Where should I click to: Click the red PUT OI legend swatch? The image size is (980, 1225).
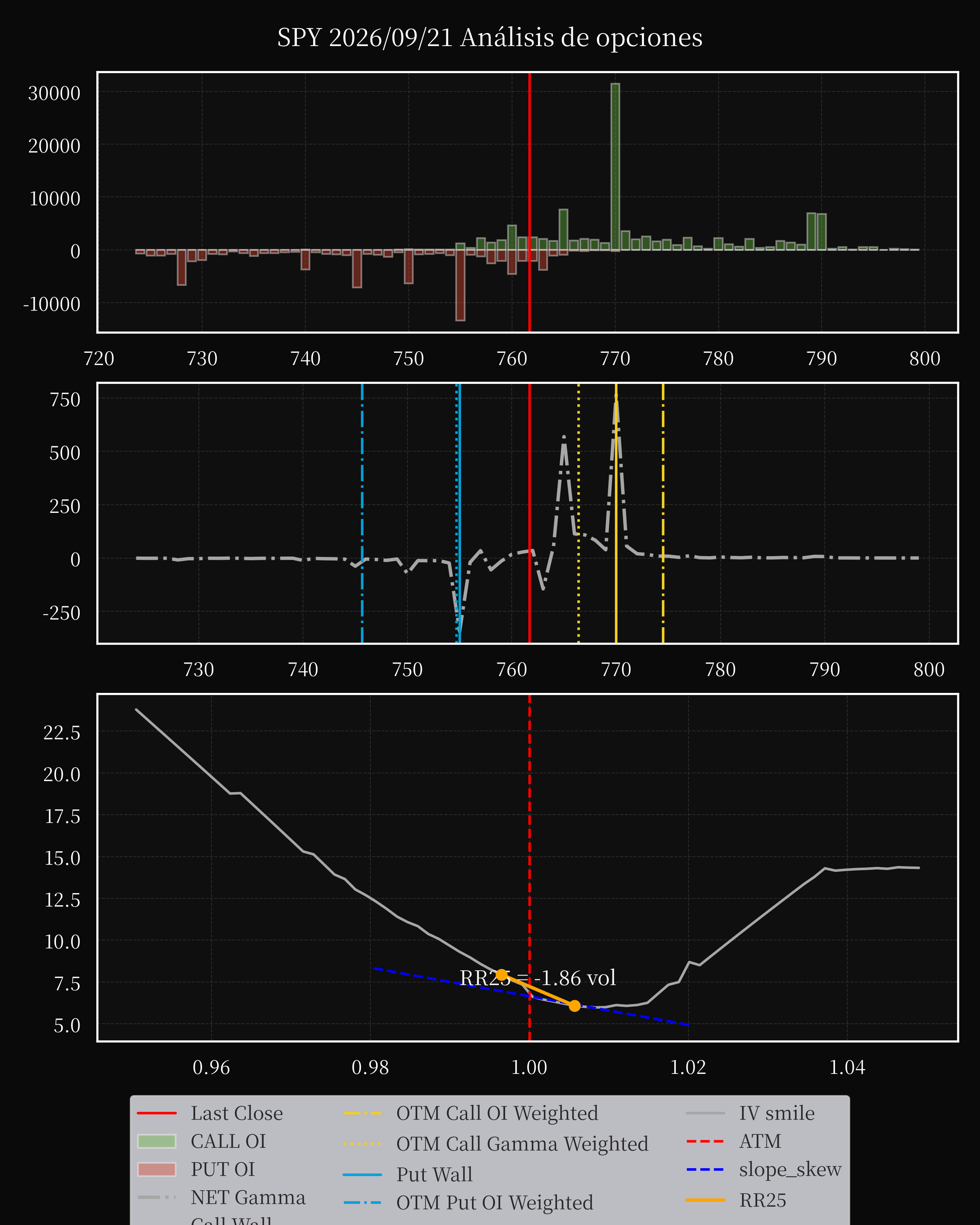(157, 1169)
